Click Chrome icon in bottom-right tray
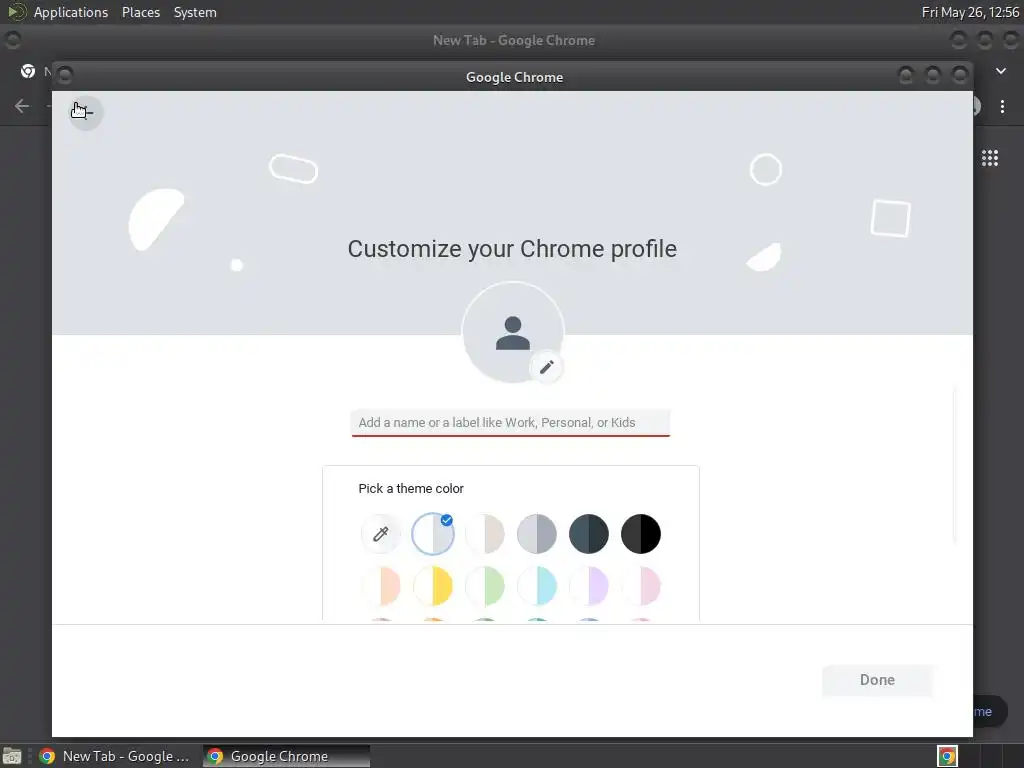The height and width of the screenshot is (768, 1024). 947,756
